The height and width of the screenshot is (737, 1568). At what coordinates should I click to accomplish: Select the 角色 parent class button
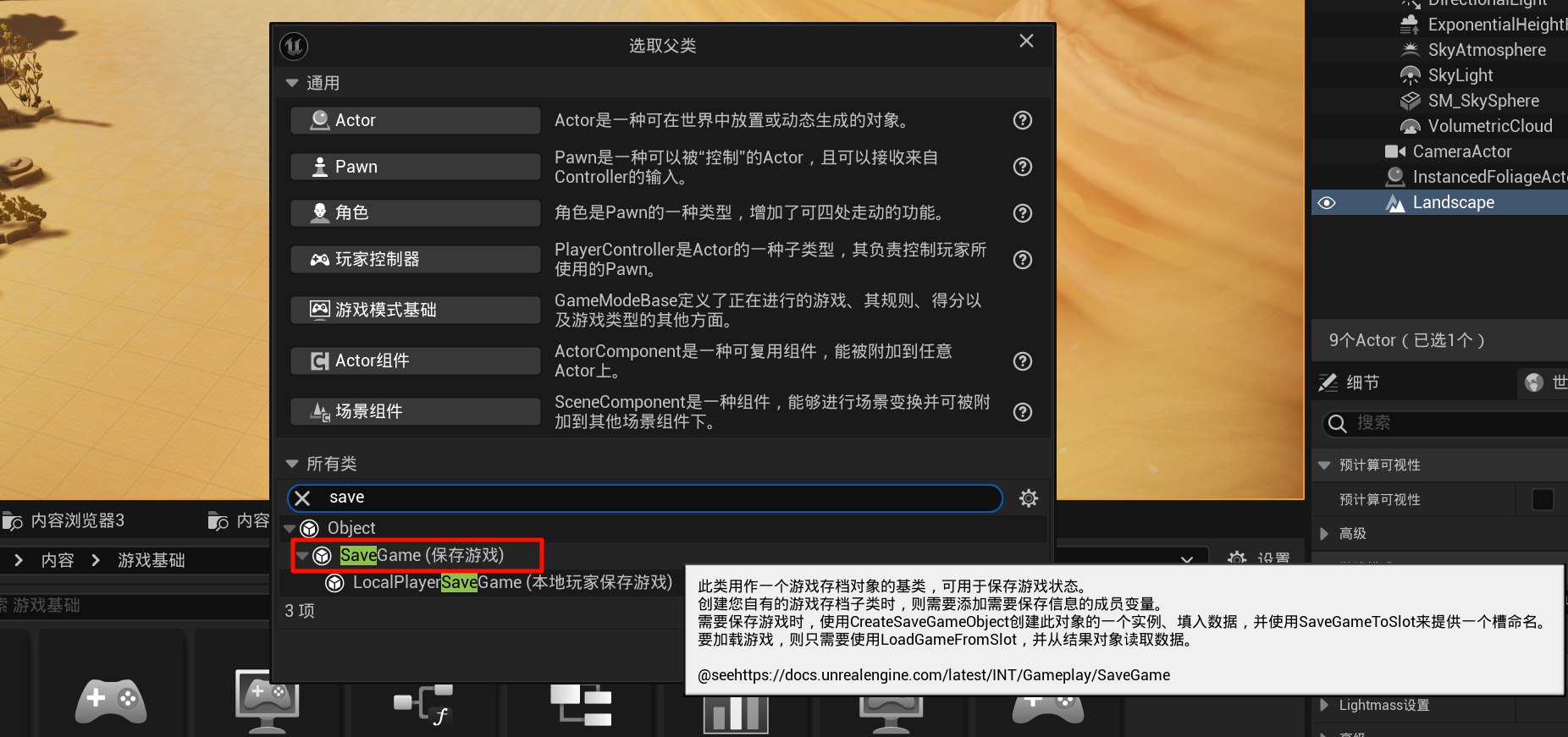click(x=415, y=212)
